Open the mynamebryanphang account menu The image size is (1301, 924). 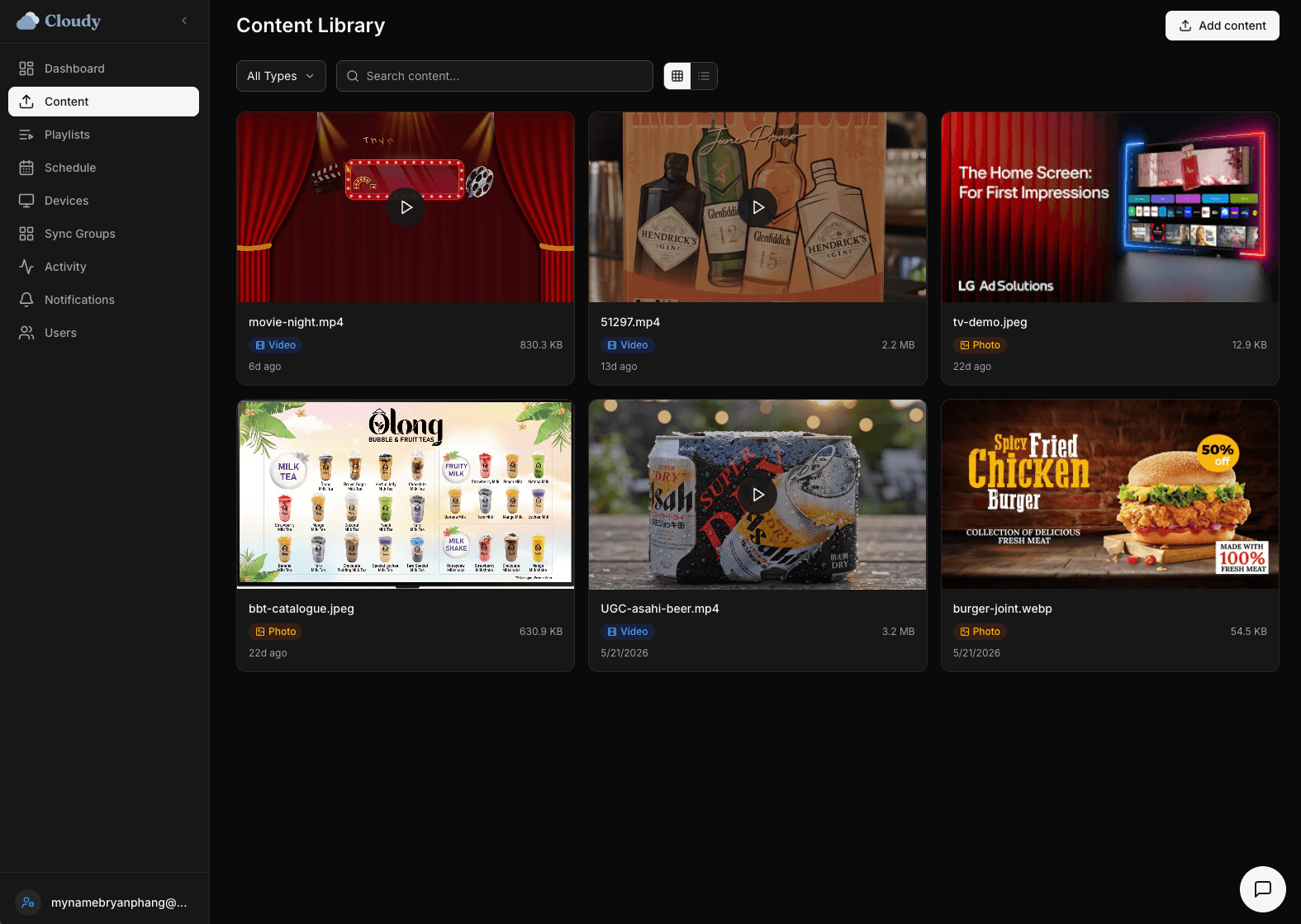(x=104, y=903)
